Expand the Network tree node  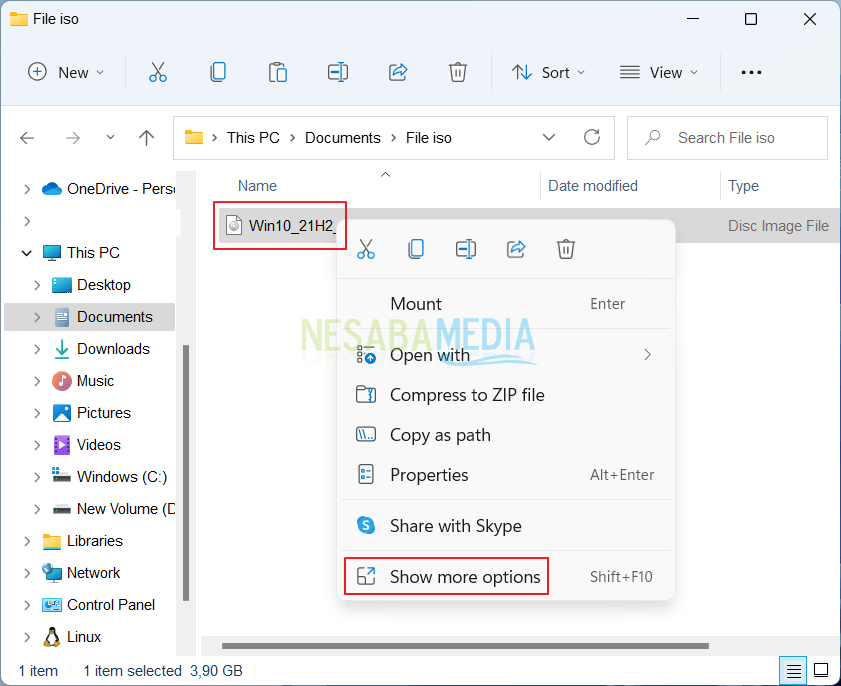pos(27,573)
